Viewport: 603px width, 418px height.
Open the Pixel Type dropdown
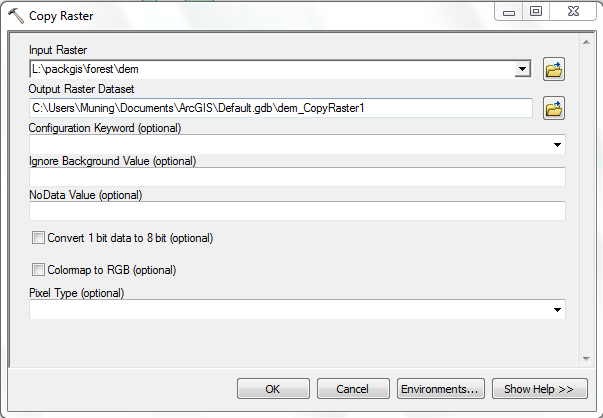point(556,310)
